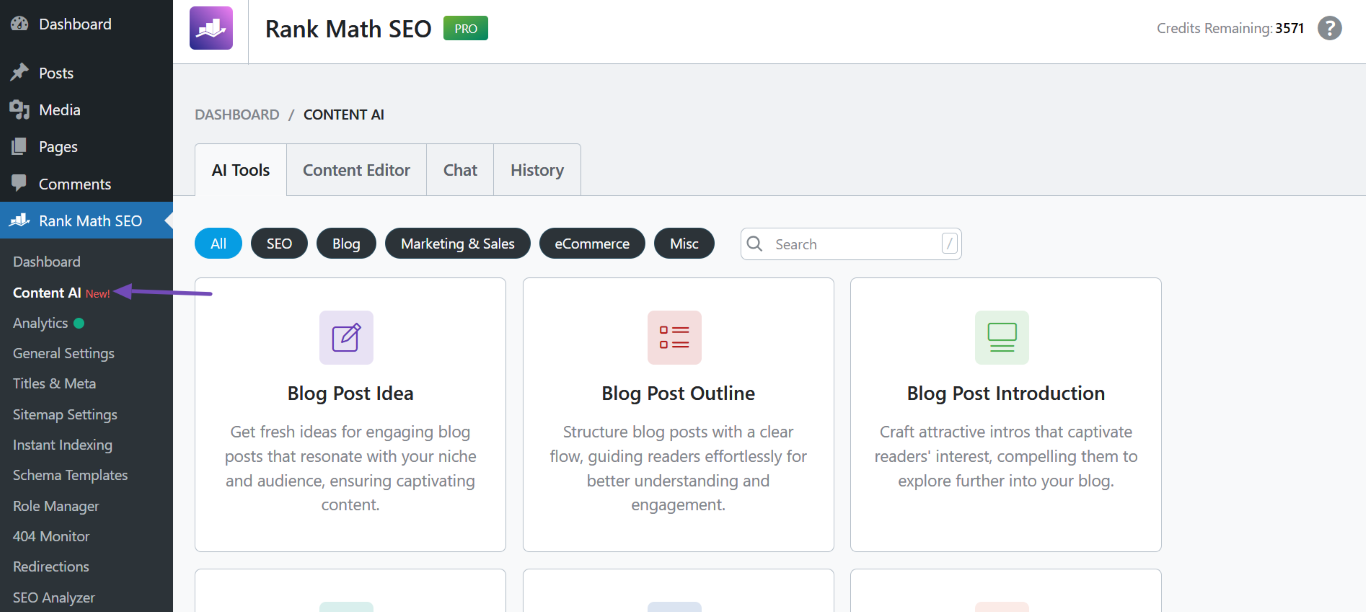This screenshot has width=1366, height=612.
Task: Select the All filter pill
Action: 219,244
